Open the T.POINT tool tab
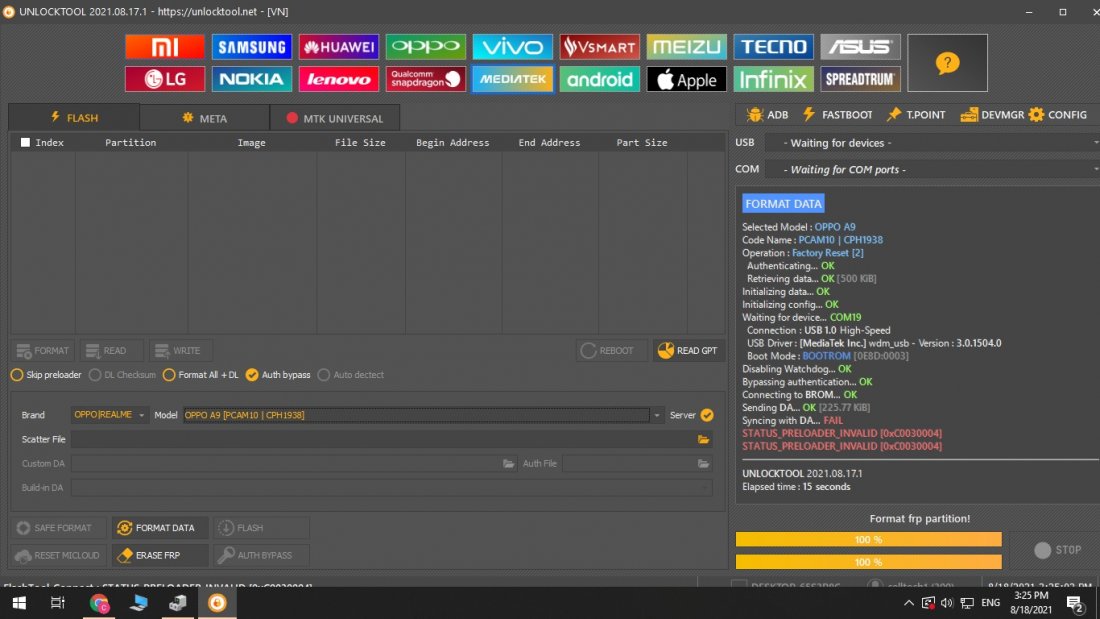 [916, 114]
